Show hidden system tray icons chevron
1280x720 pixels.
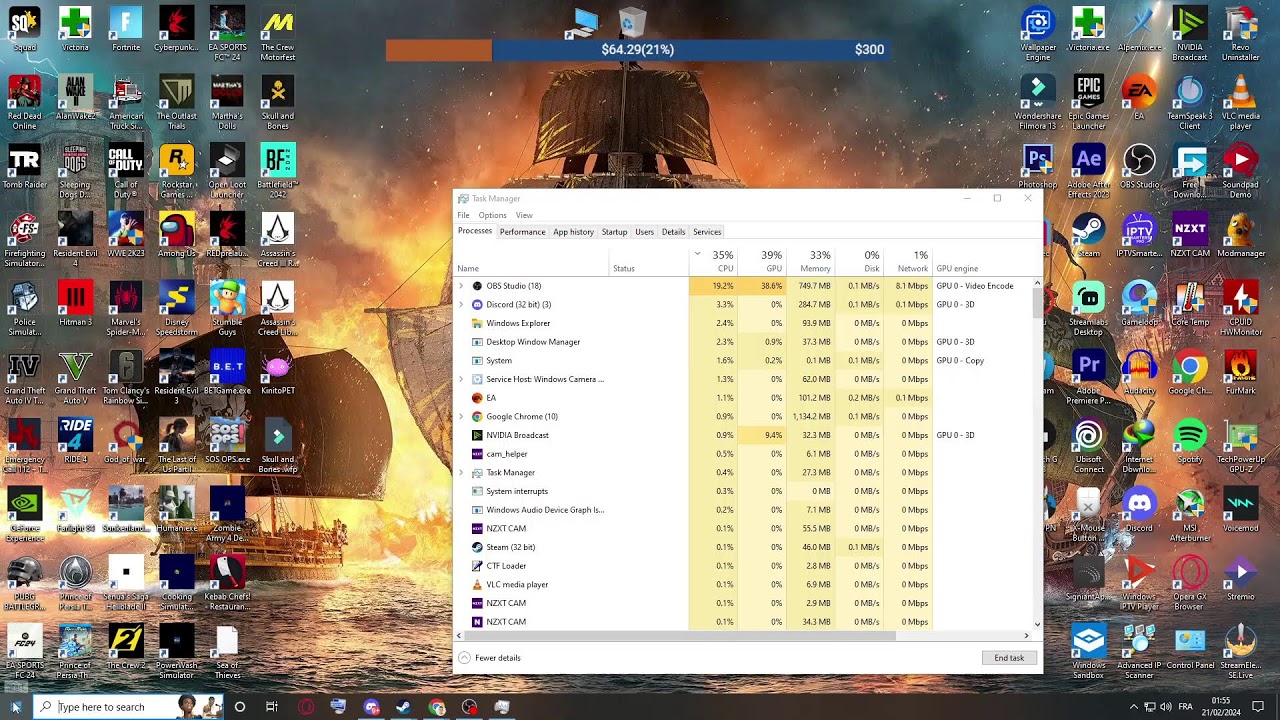tap(1133, 707)
